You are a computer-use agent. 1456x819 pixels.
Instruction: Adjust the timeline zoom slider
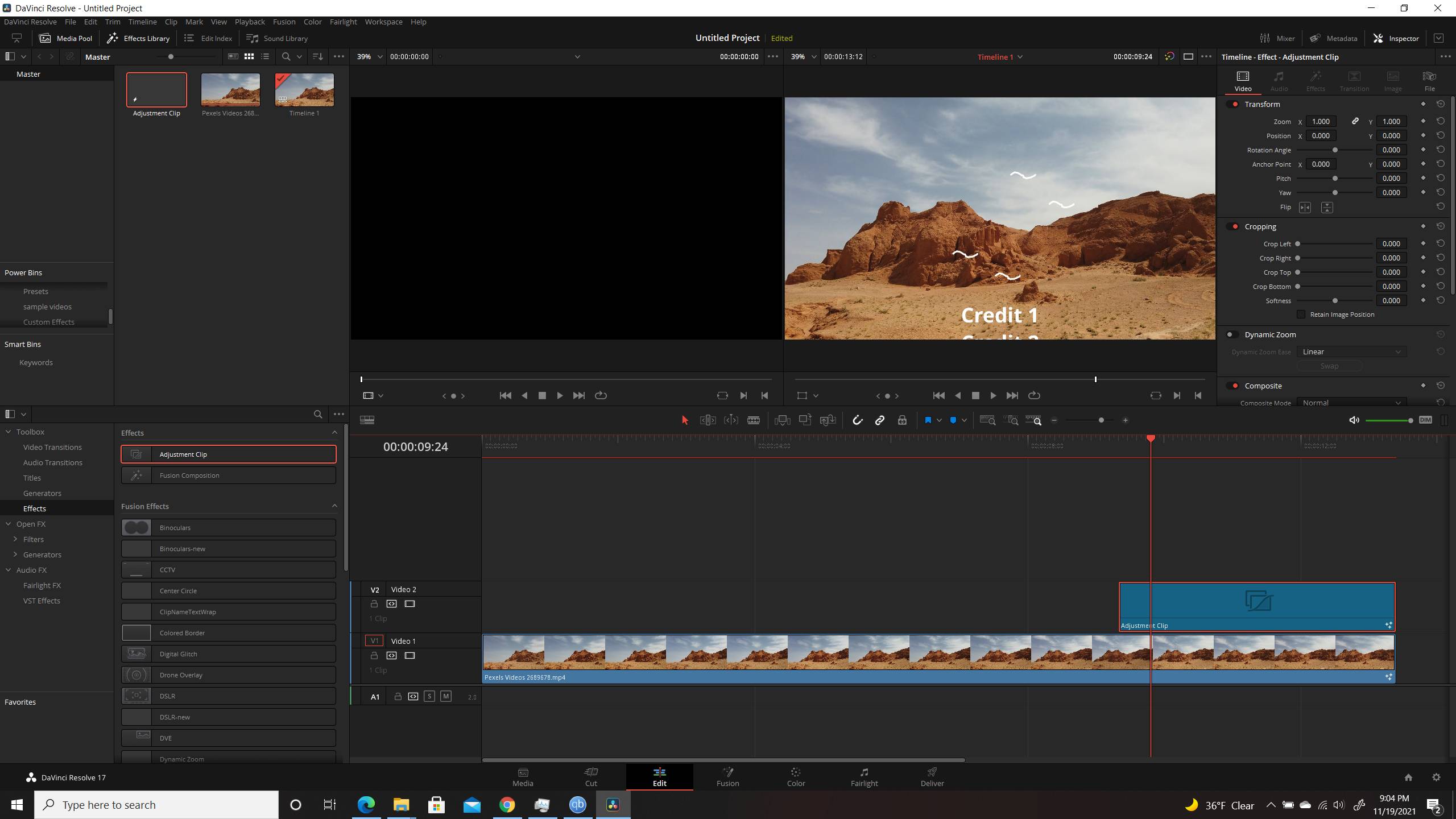click(x=1101, y=420)
